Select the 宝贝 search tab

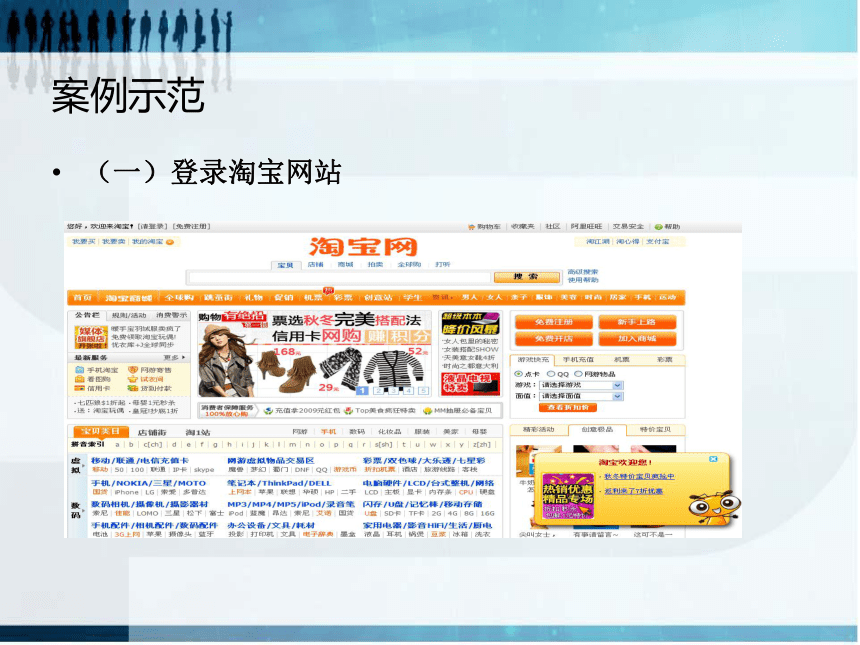285,266
